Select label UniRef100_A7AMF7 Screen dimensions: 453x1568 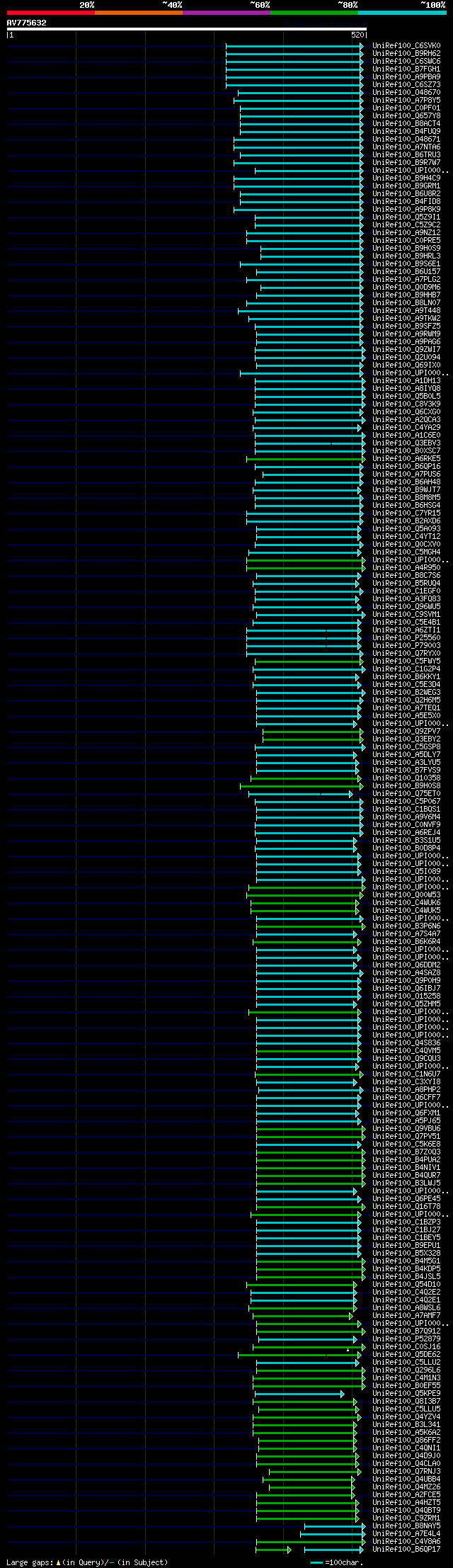click(x=406, y=1315)
